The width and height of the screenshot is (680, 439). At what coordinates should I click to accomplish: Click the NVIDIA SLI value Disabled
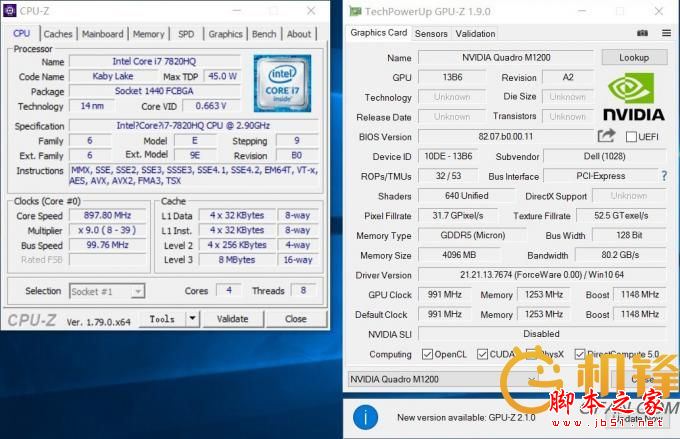[542, 334]
